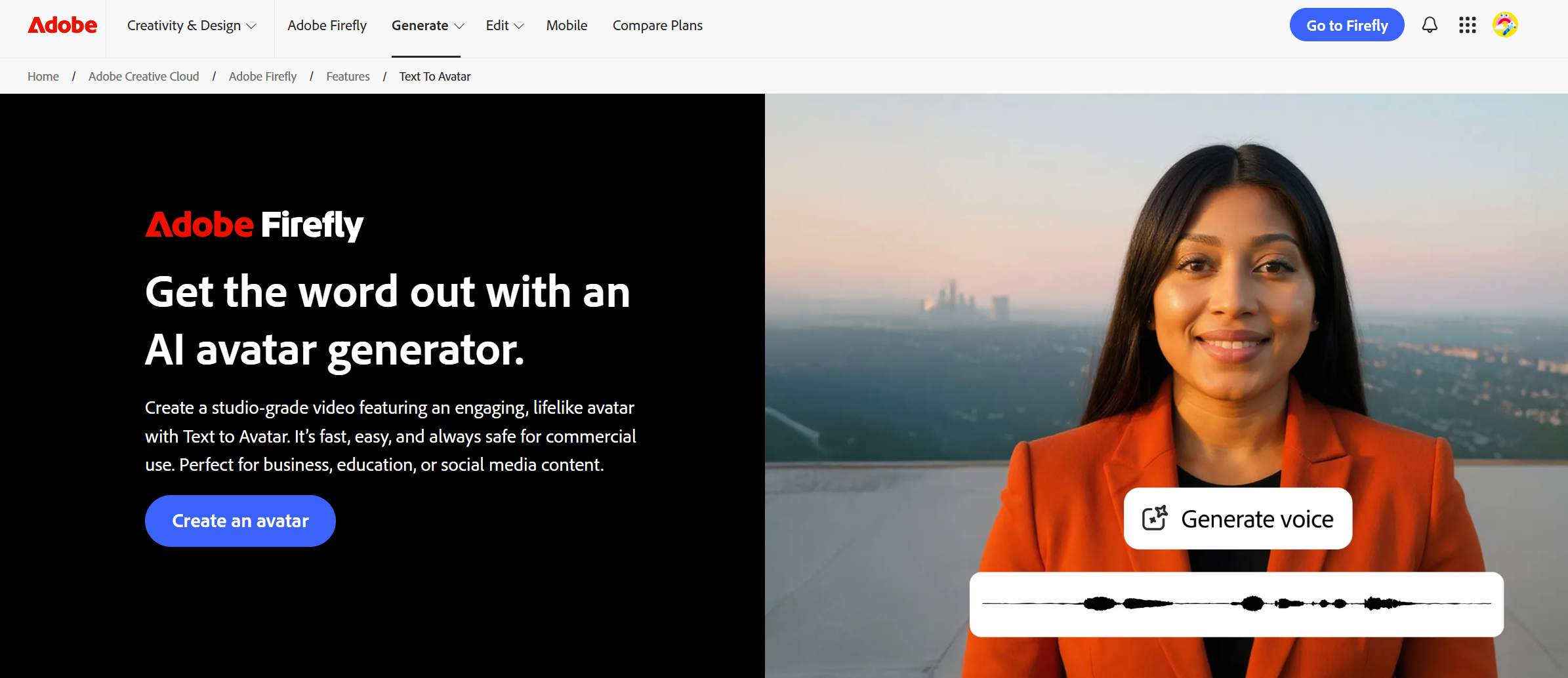Click the Adobe logo
This screenshot has width=1568, height=678.
(x=62, y=25)
